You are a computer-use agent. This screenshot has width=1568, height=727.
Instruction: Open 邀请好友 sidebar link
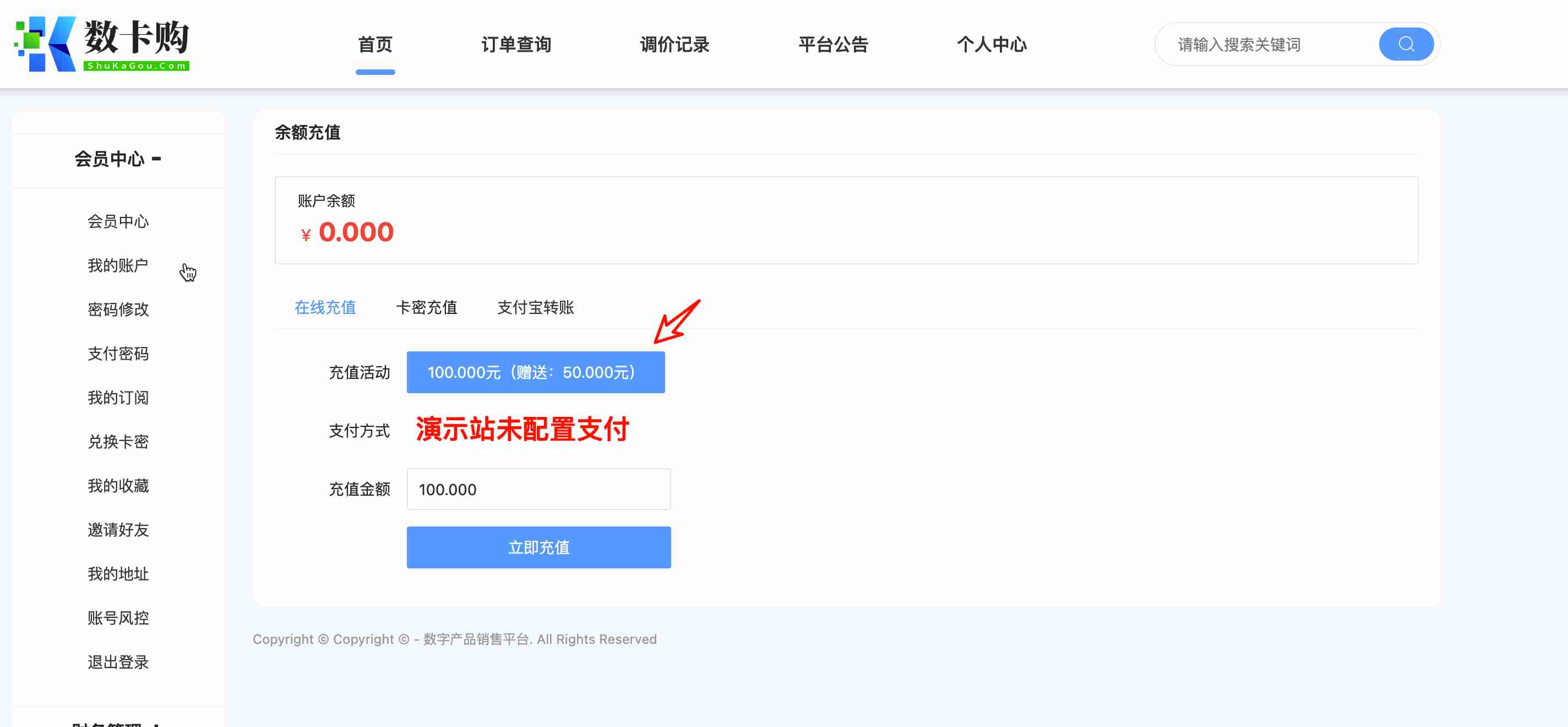pyautogui.click(x=118, y=530)
